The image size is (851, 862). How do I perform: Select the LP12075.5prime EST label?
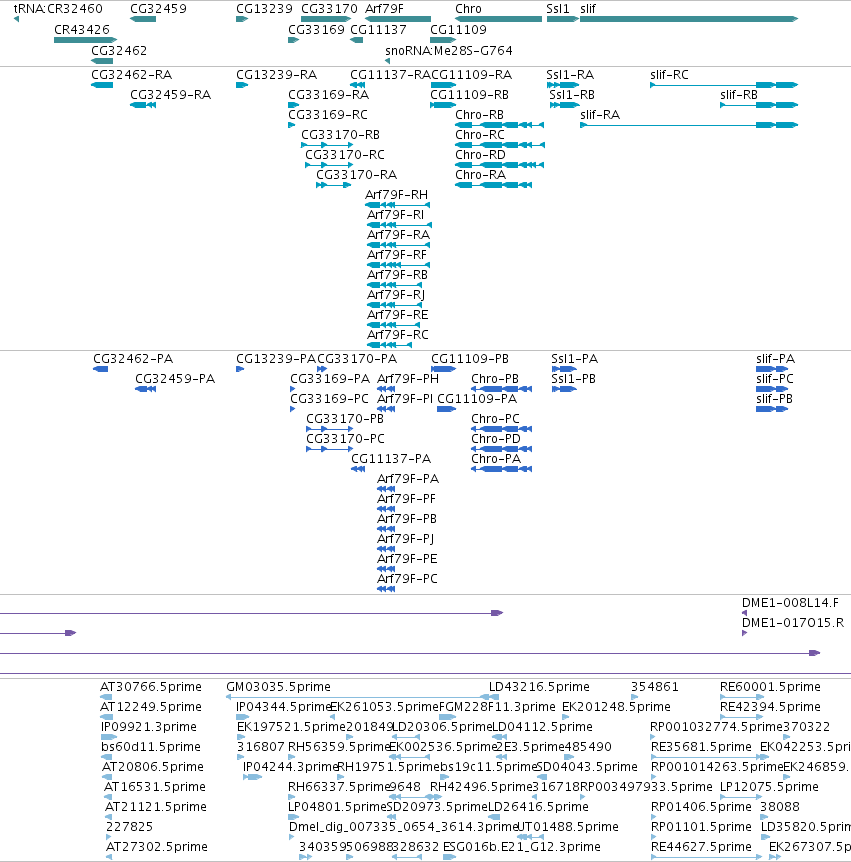(x=769, y=787)
